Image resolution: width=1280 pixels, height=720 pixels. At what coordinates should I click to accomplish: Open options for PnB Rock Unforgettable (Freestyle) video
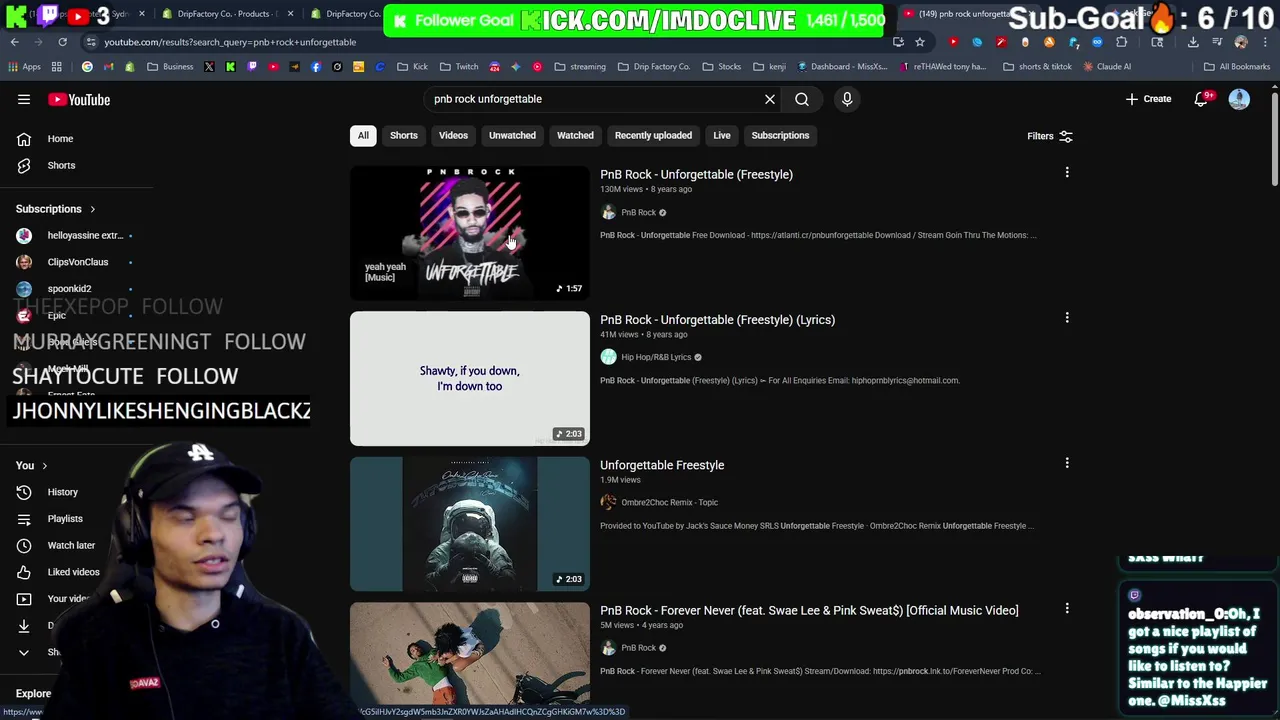coord(1067,173)
